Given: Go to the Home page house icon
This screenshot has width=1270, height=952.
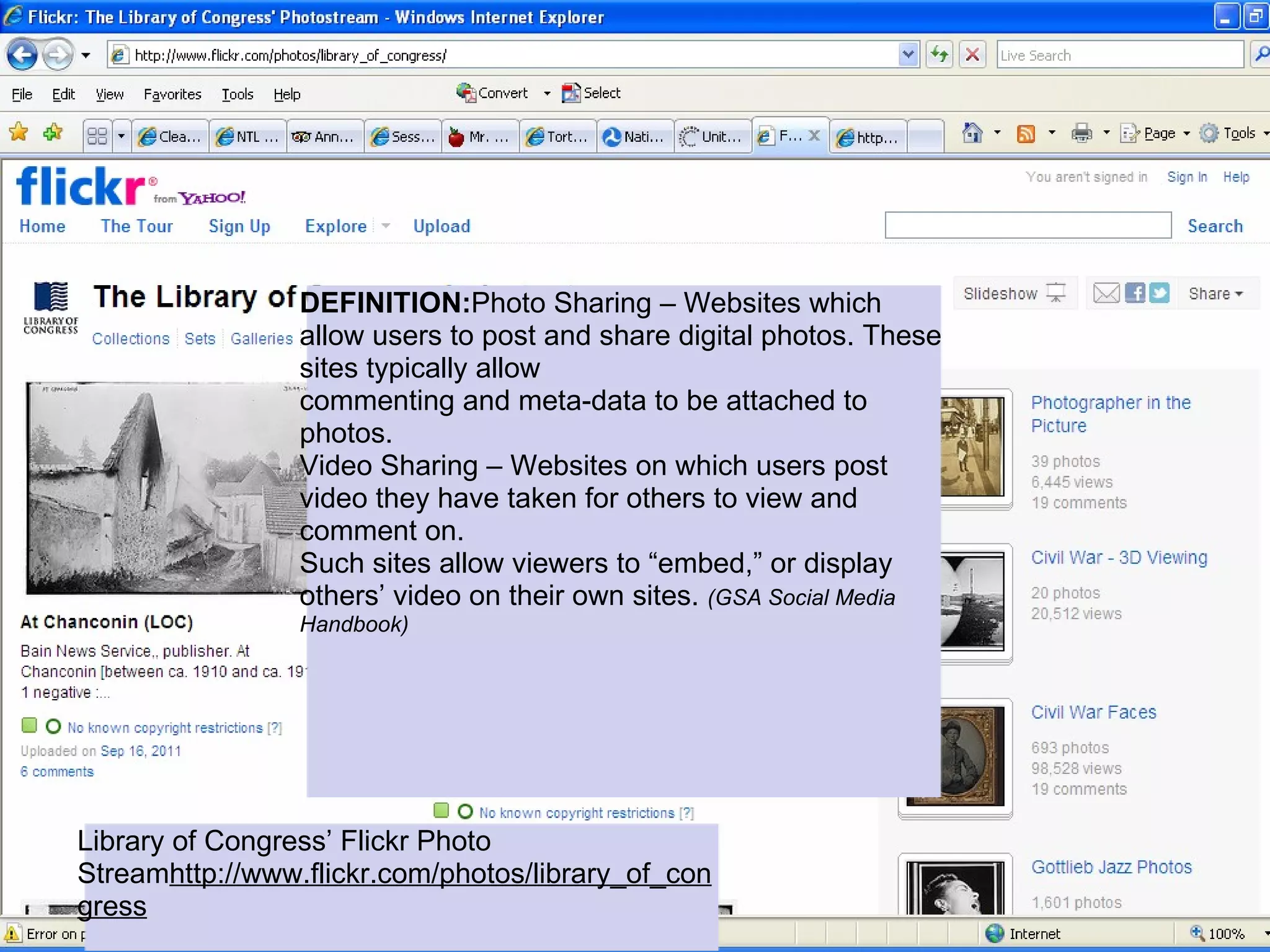Looking at the screenshot, I should click(x=972, y=133).
